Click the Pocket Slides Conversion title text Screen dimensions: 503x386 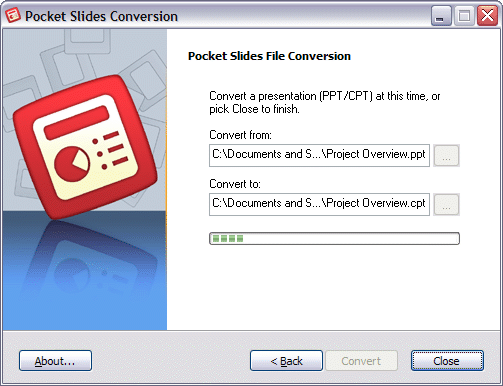[x=101, y=16]
